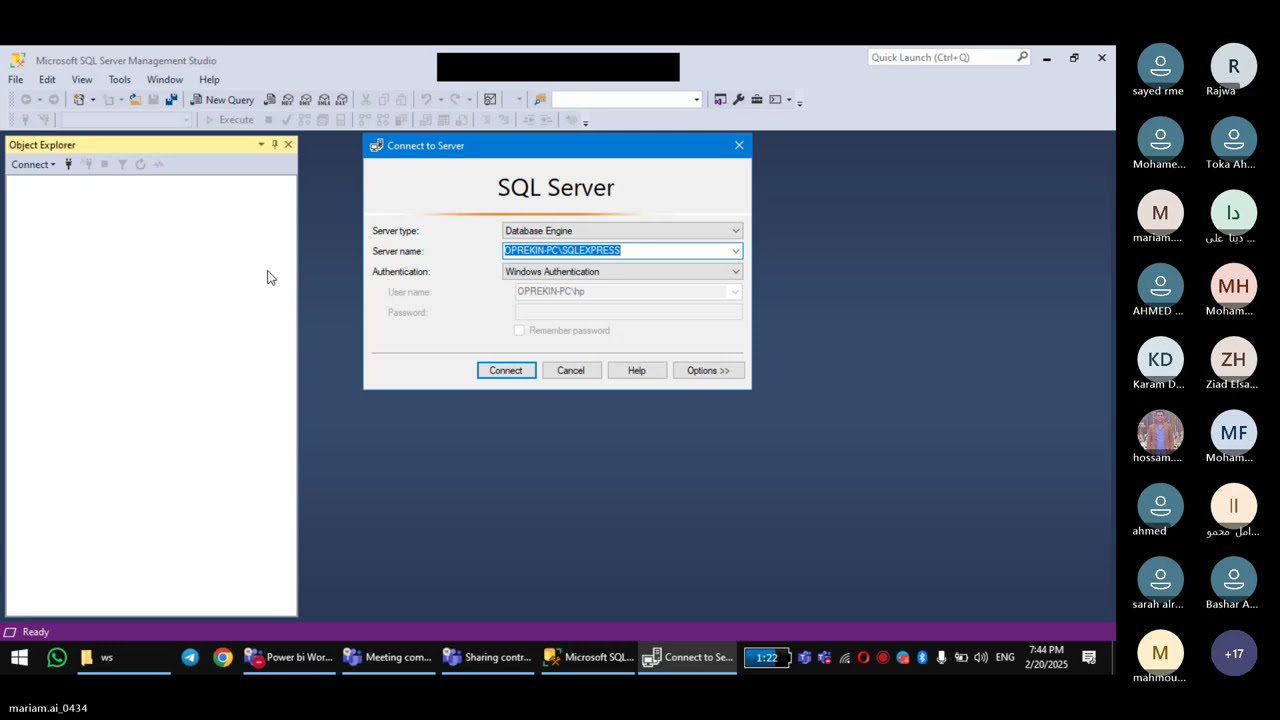The image size is (1280, 720).
Task: Click the Connect button in dialog
Action: (x=506, y=370)
